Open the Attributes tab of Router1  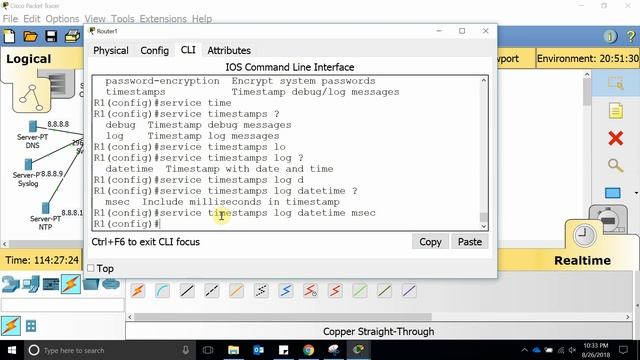click(229, 51)
